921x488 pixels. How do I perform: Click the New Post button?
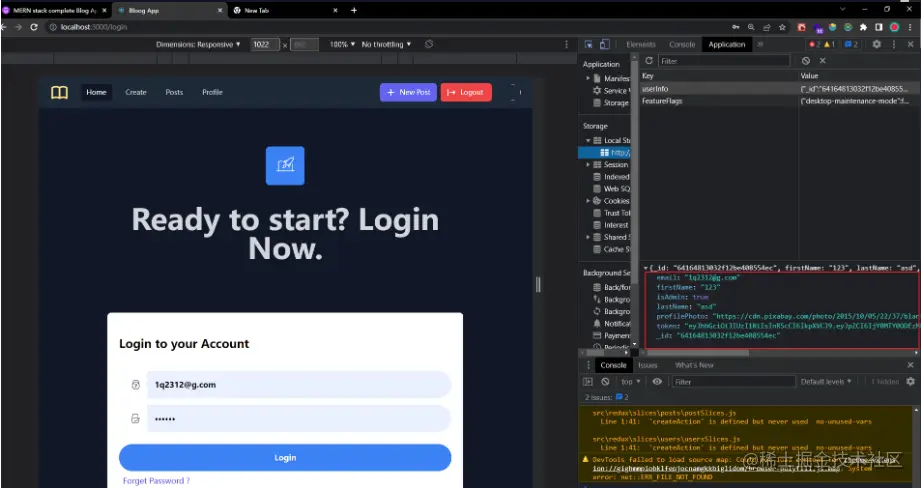point(408,92)
